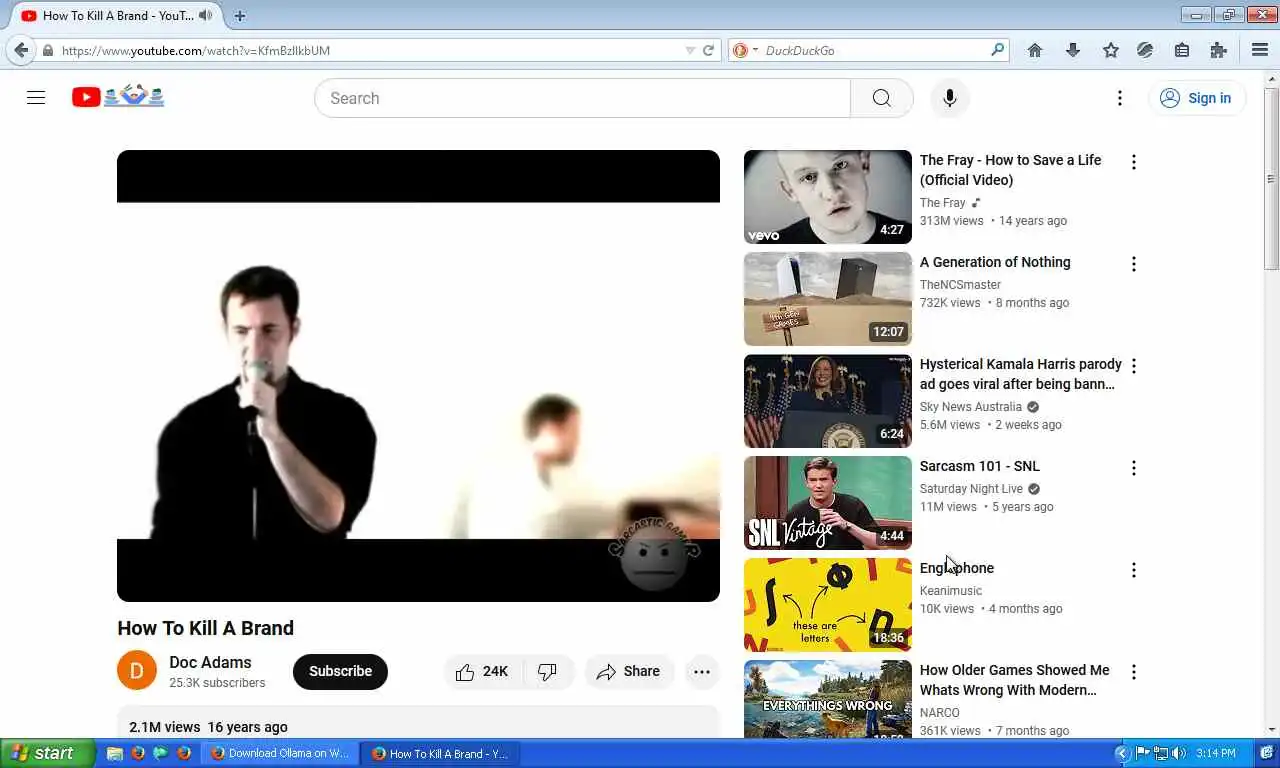Open the browser hamburger menu
Screen dimensions: 1280x768
pos(1260,50)
